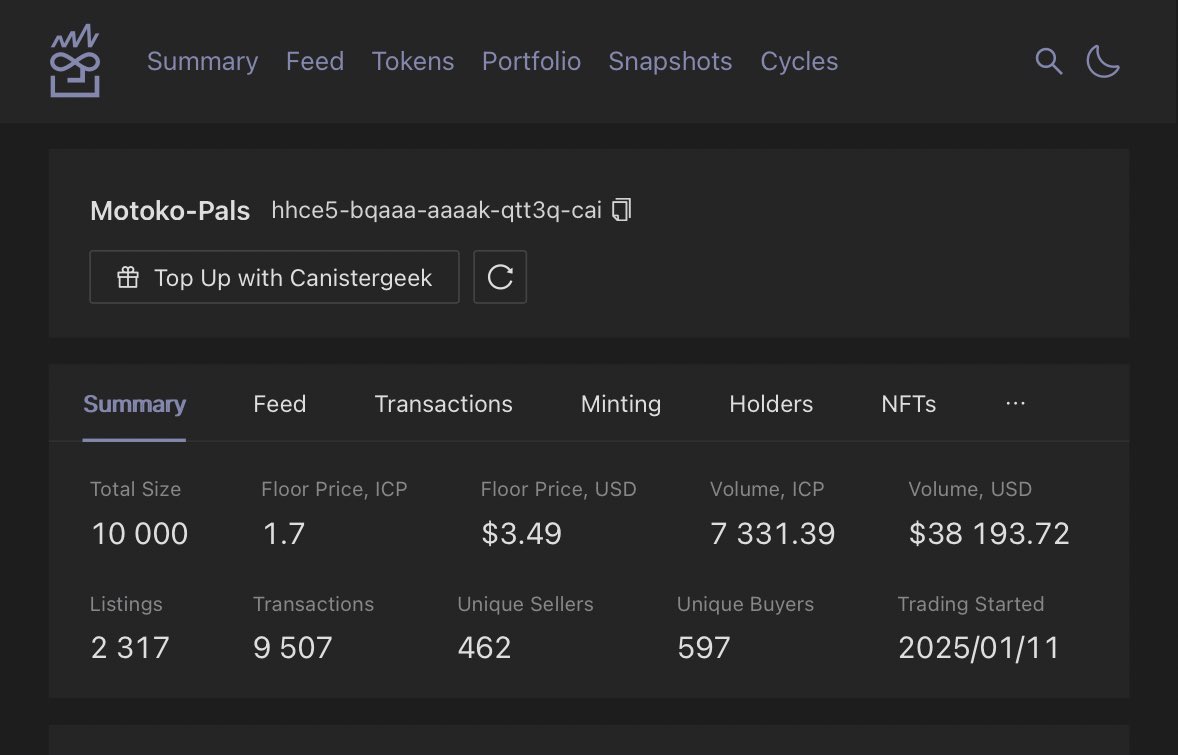The image size is (1178, 755).
Task: Click the site logo icon
Action: coord(75,62)
